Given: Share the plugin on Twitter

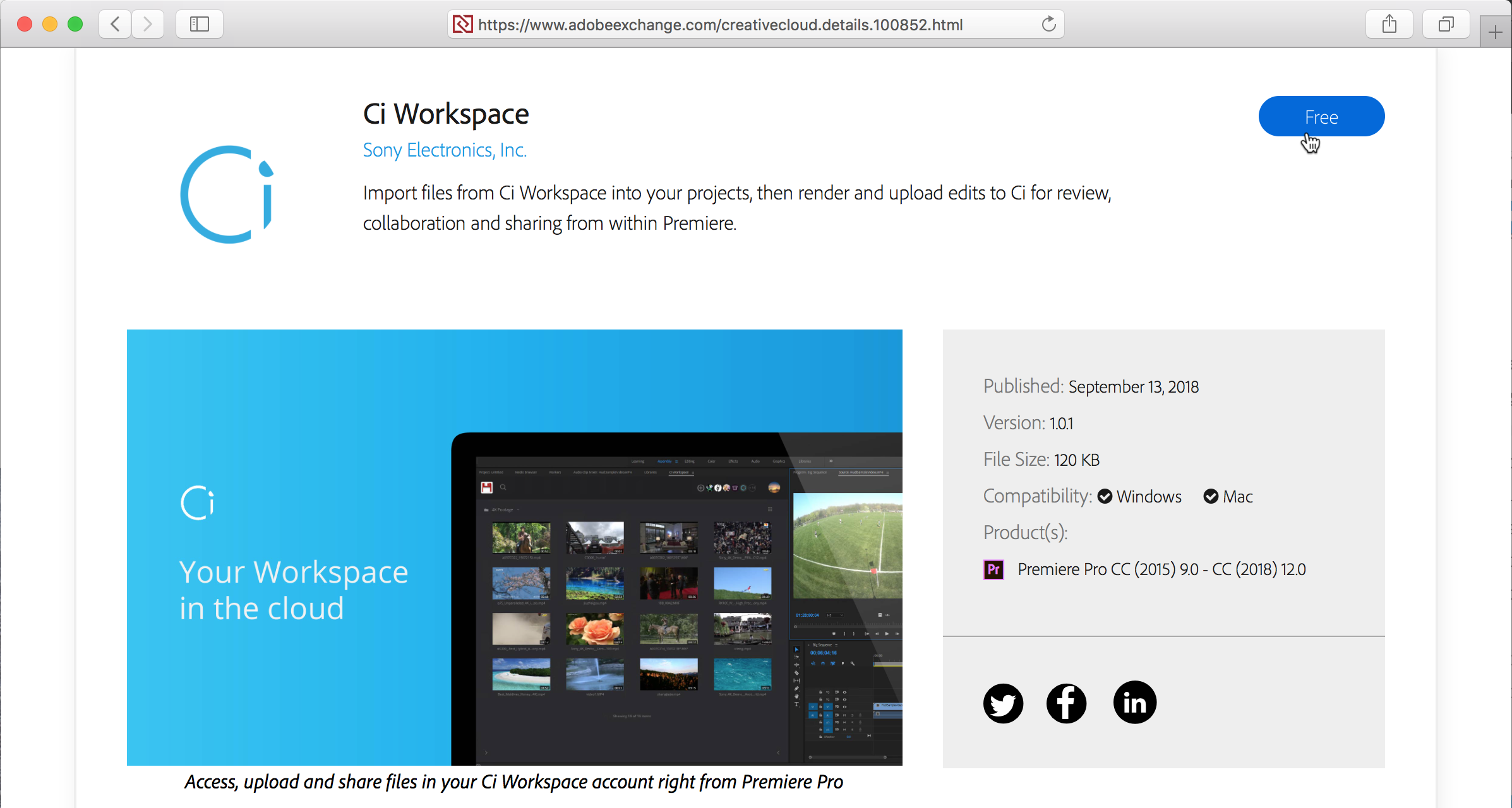Looking at the screenshot, I should point(1004,703).
